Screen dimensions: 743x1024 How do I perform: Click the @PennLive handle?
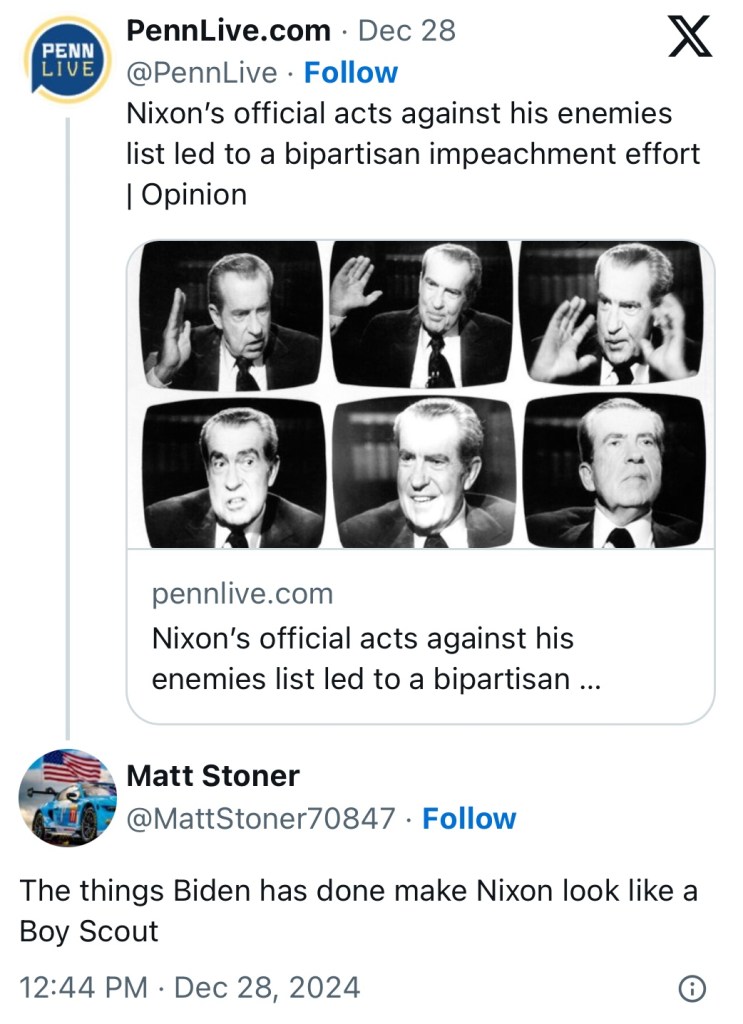tap(203, 73)
